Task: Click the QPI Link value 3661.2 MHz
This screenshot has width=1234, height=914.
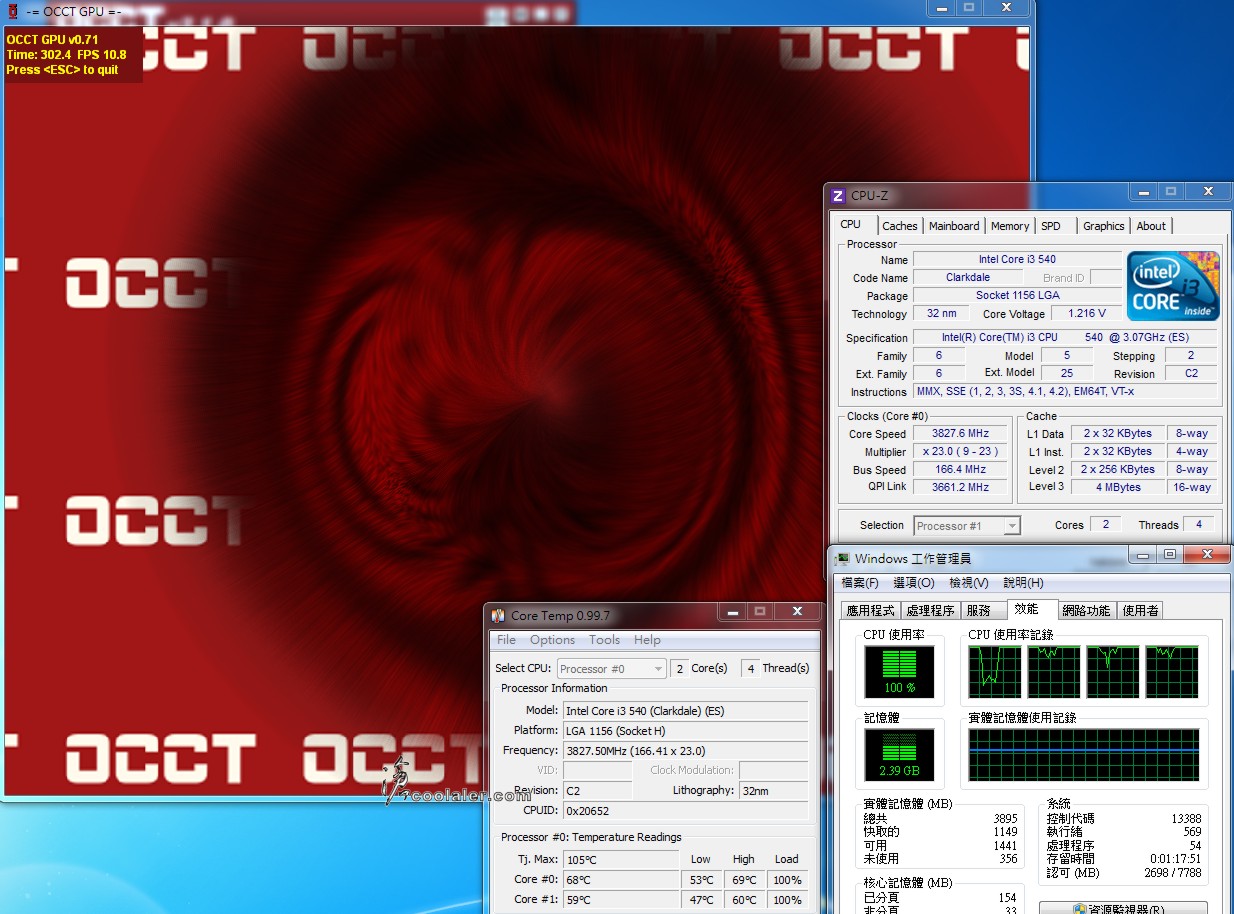Action: 960,487
